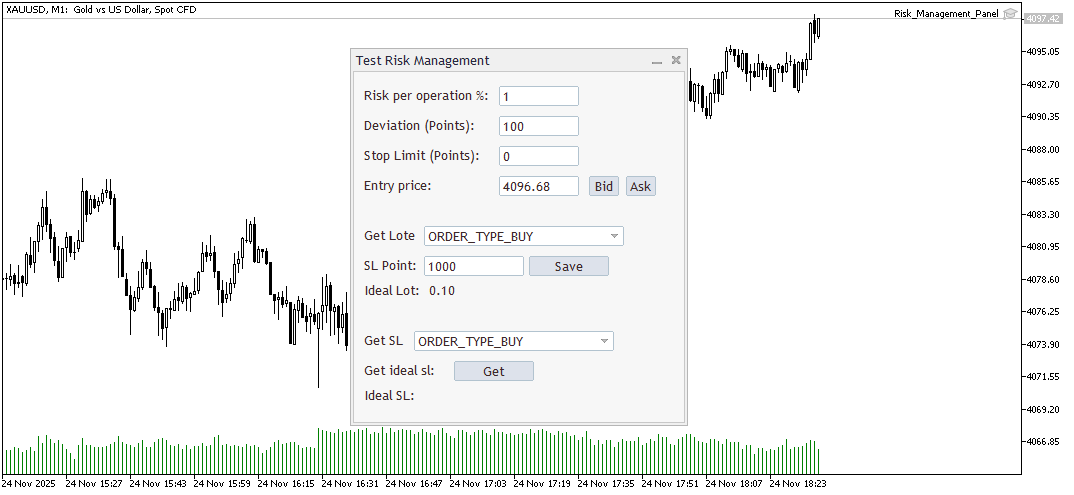1074x495 pixels.
Task: Minimize the Test Risk Management panel
Action: (657, 61)
